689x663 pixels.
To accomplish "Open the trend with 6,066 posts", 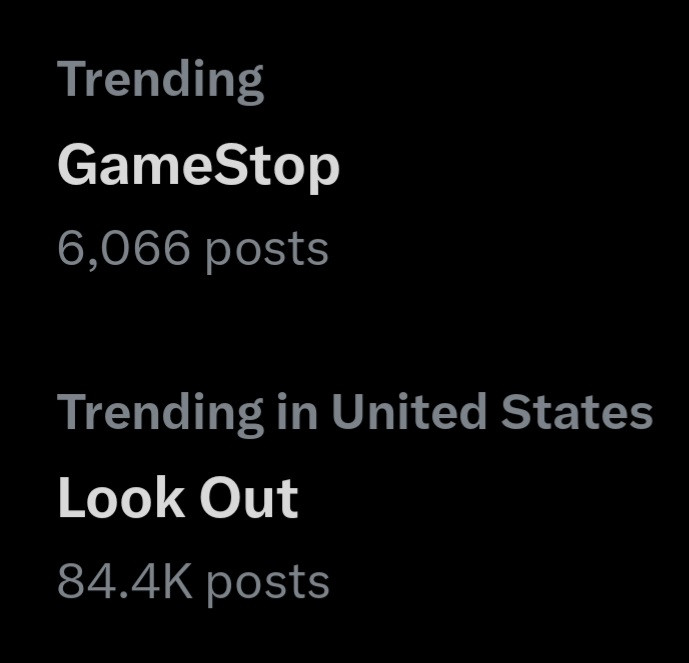I will point(198,166).
